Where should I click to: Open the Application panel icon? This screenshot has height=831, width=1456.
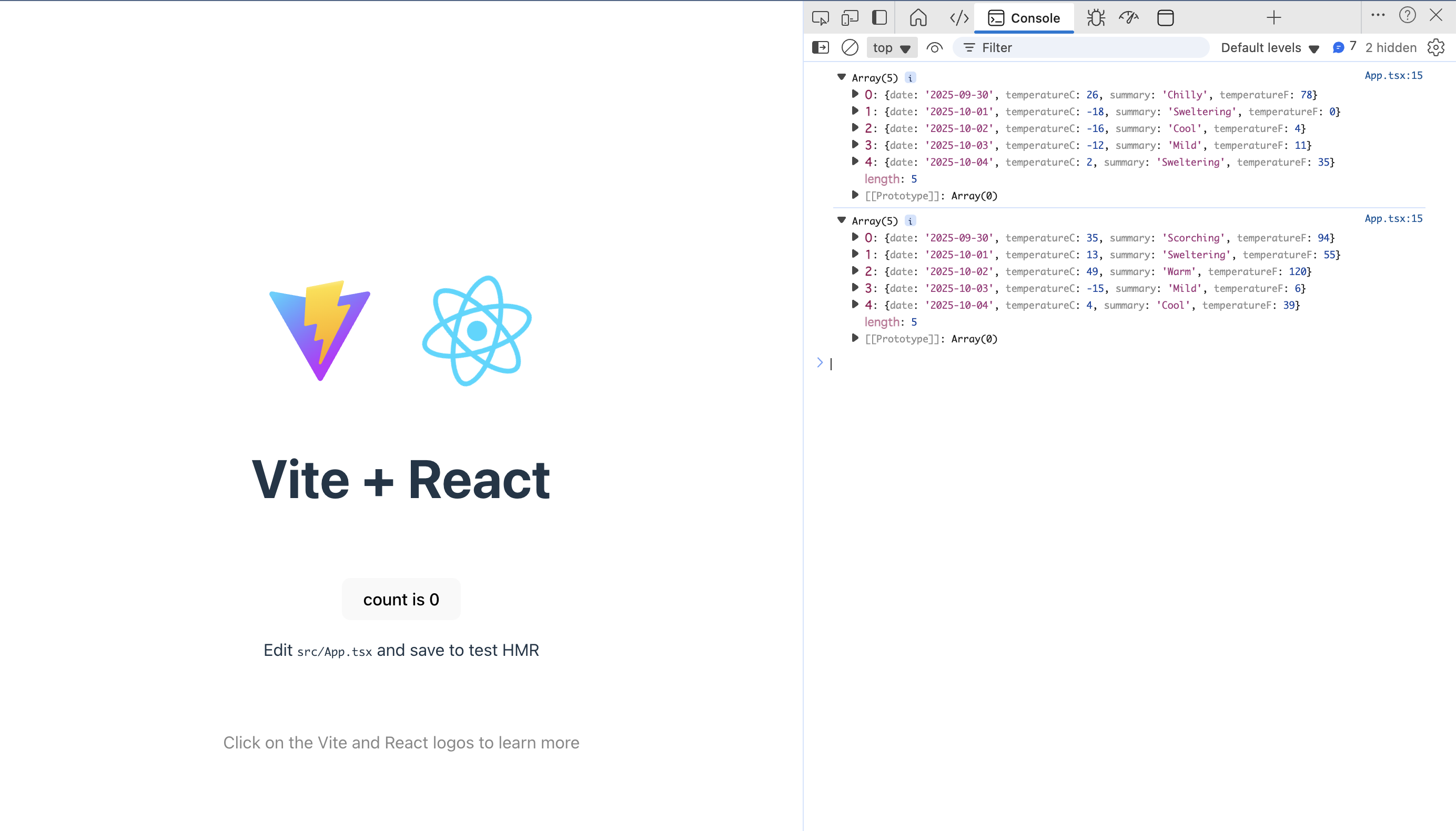click(1165, 18)
